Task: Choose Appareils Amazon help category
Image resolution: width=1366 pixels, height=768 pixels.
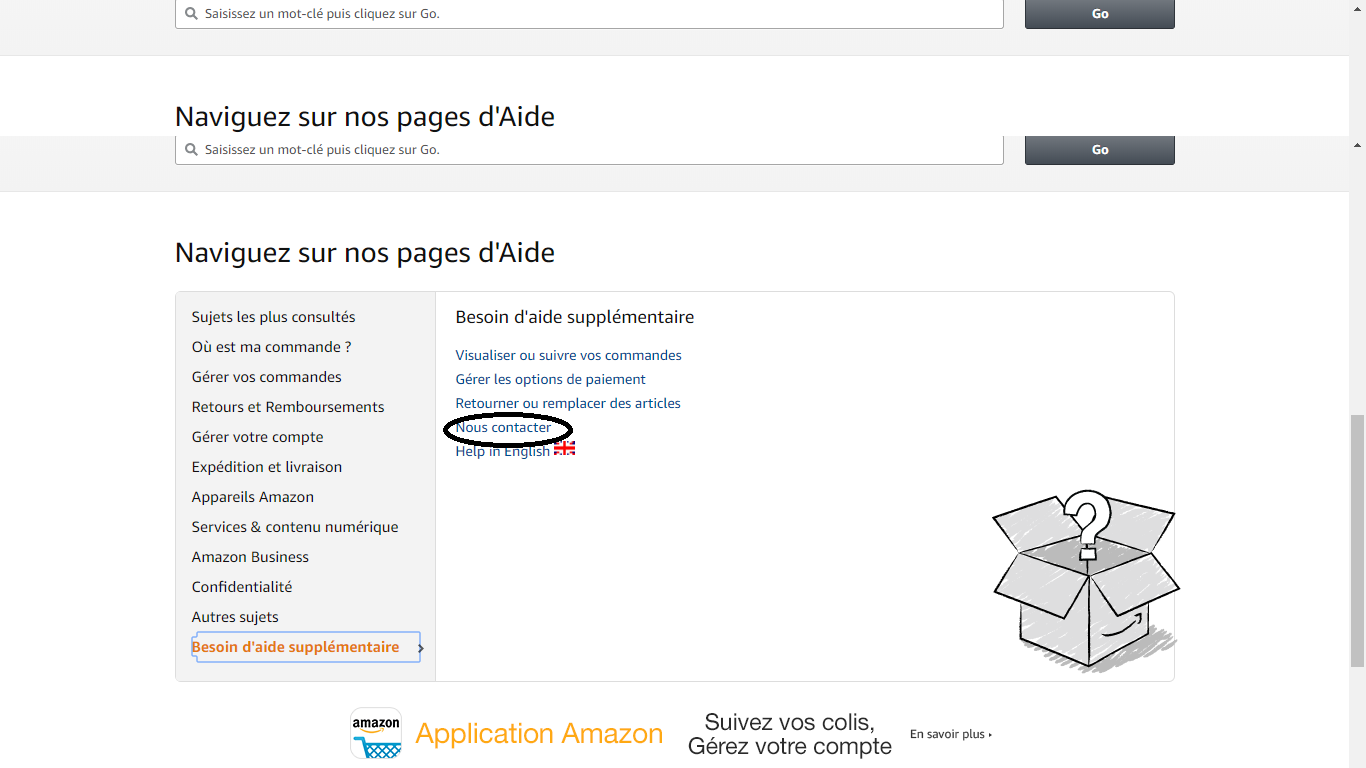Action: pos(253,497)
